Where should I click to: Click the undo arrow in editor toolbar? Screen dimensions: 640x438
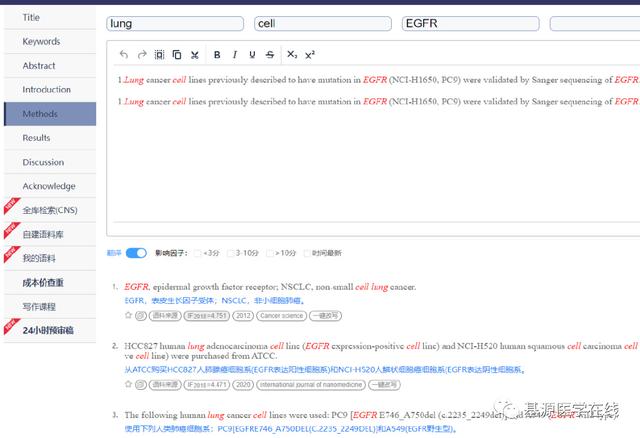click(x=123, y=55)
